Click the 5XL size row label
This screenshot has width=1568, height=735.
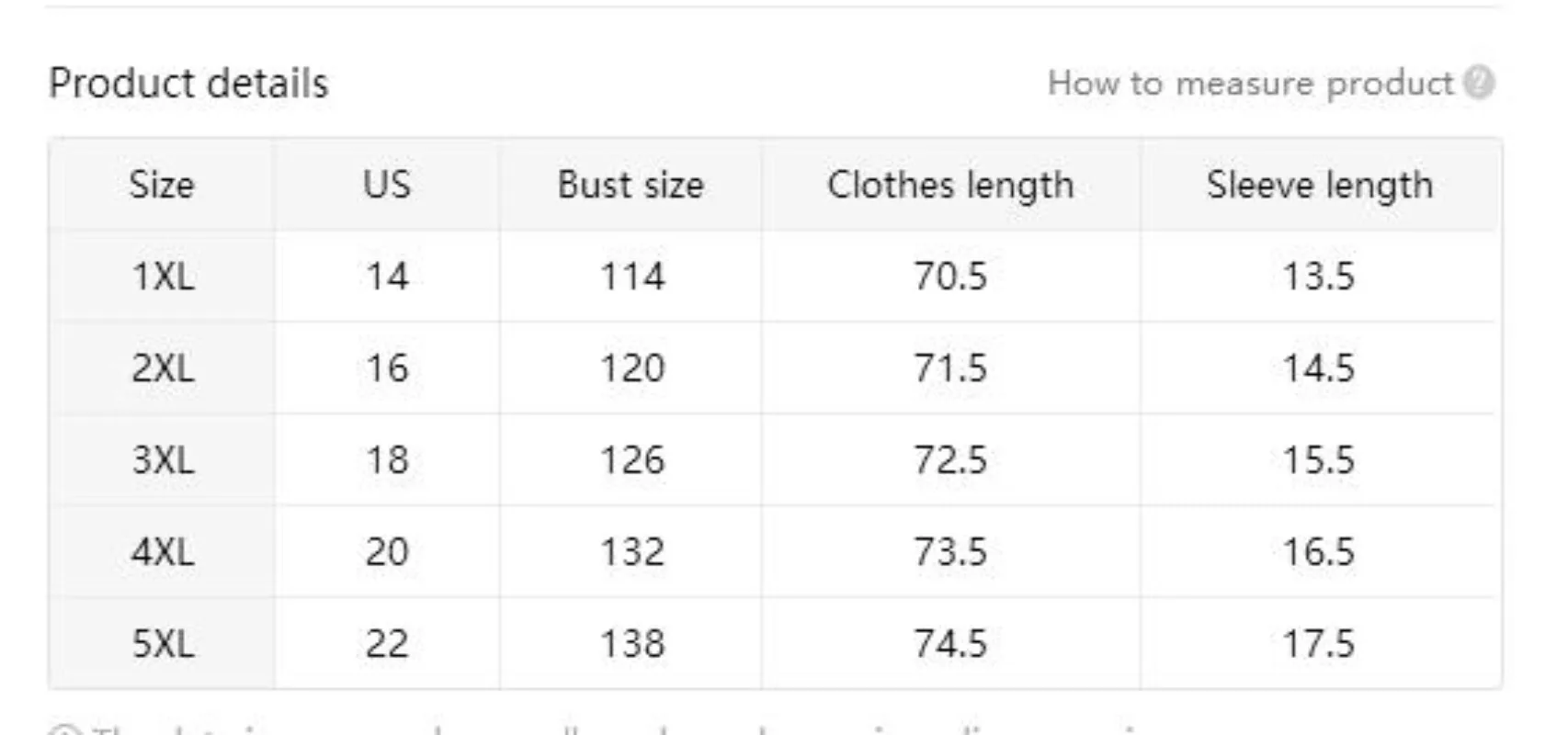click(x=163, y=643)
